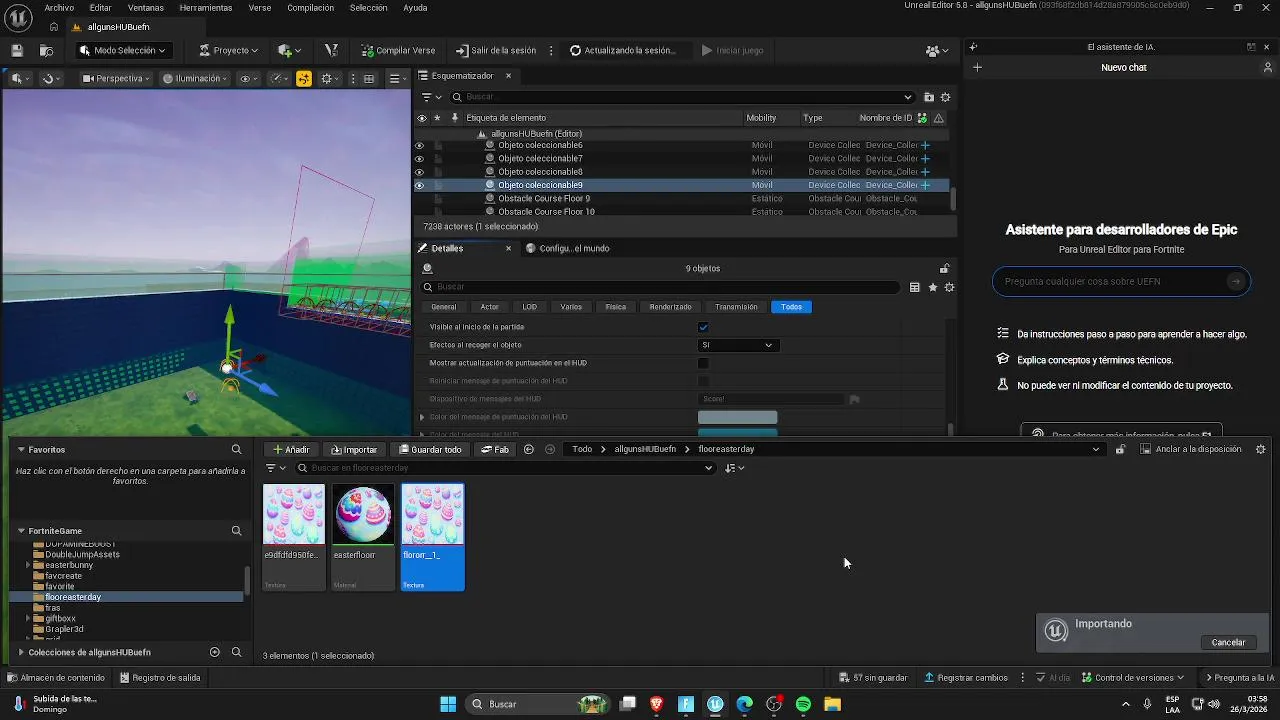The image size is (1280, 720).
Task: Open the Iluminación view mode dropdown
Action: coord(197,79)
